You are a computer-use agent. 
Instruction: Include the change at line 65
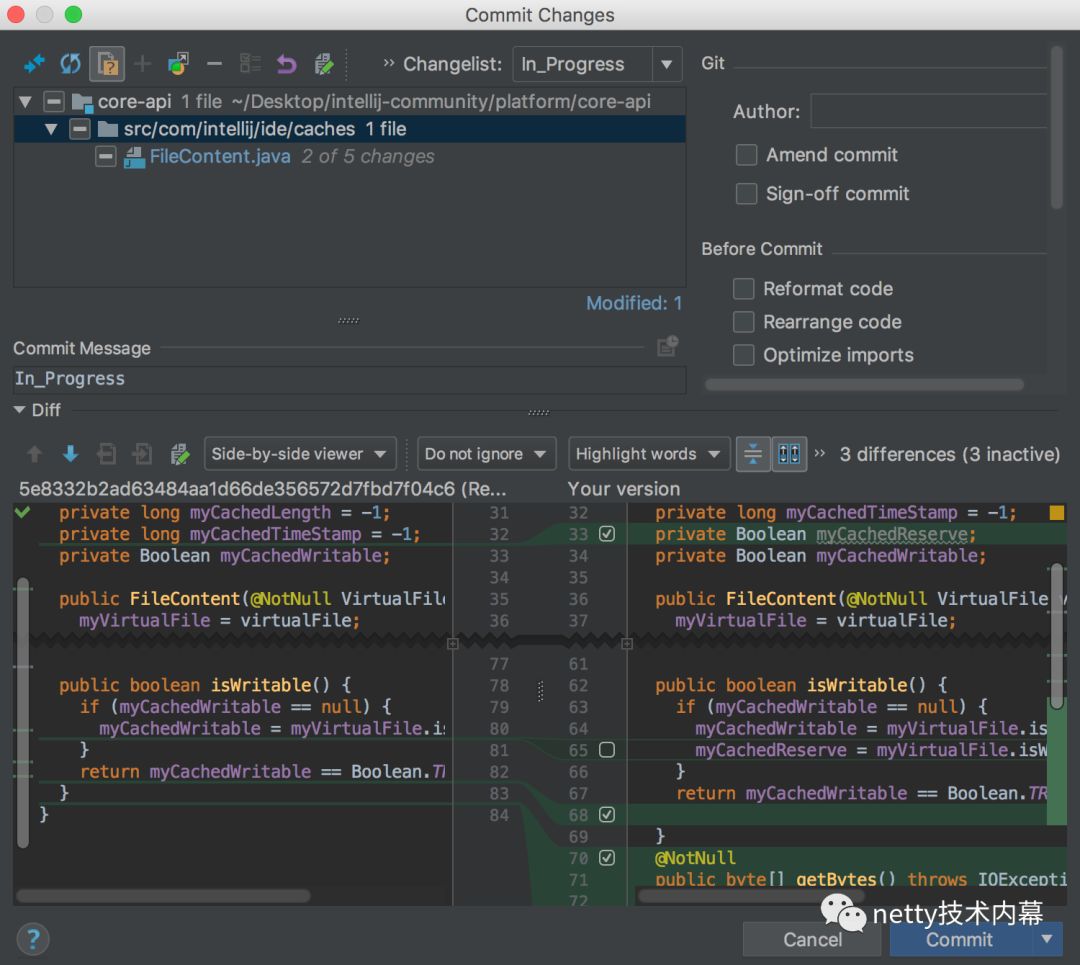607,749
